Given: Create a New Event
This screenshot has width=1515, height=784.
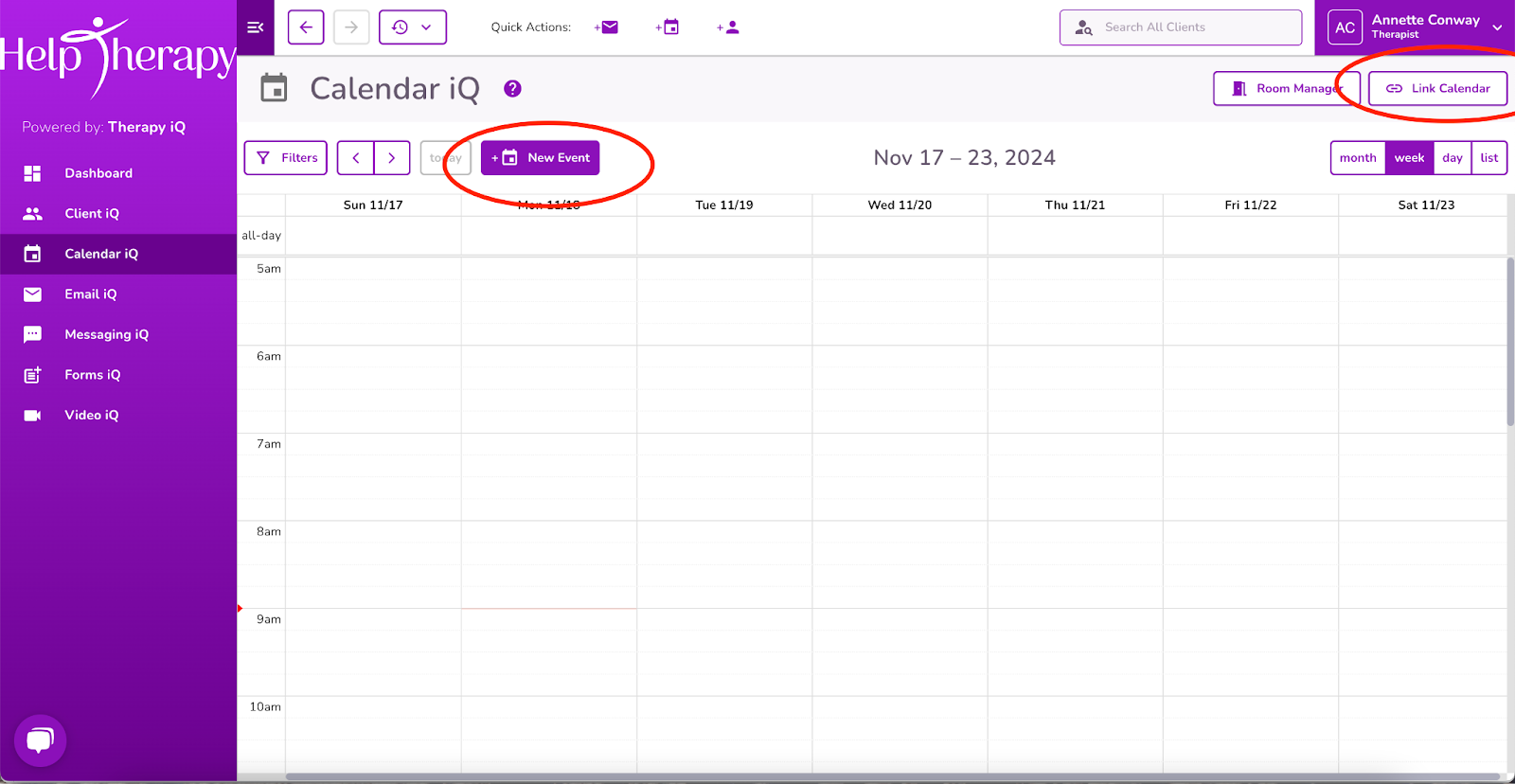Looking at the screenshot, I should pyautogui.click(x=540, y=158).
